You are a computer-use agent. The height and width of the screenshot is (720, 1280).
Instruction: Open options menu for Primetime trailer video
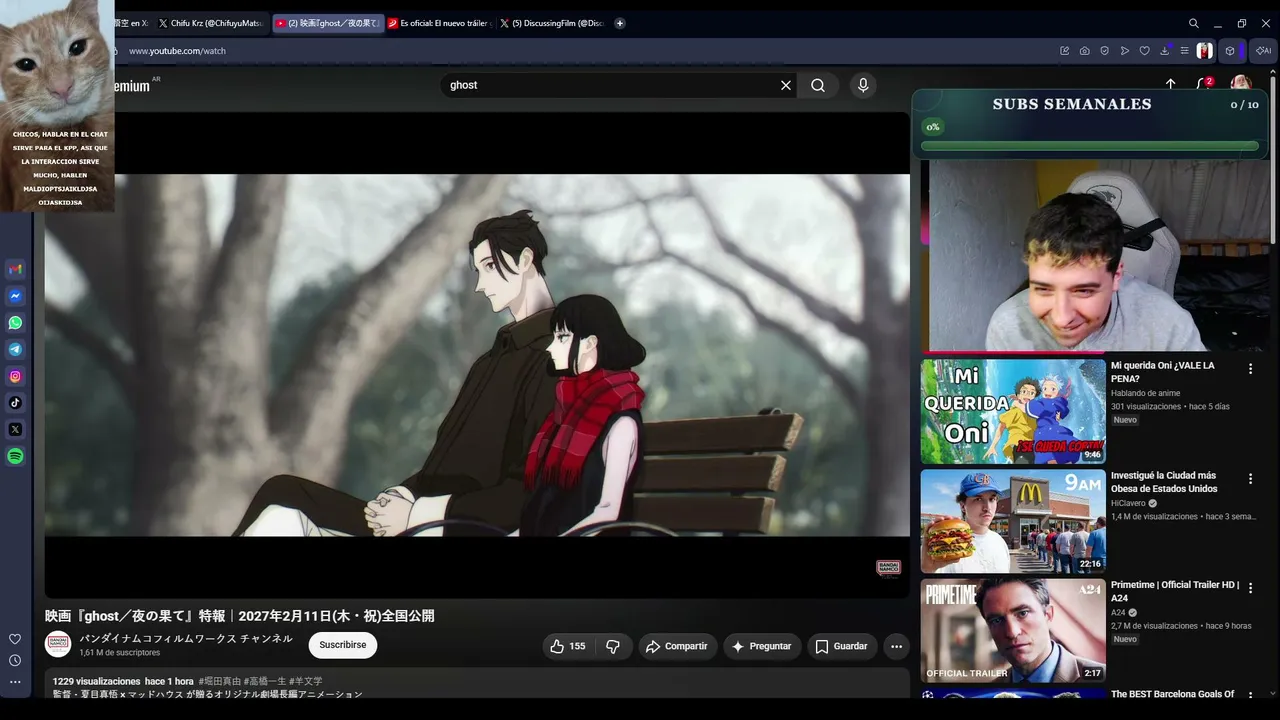point(1250,588)
